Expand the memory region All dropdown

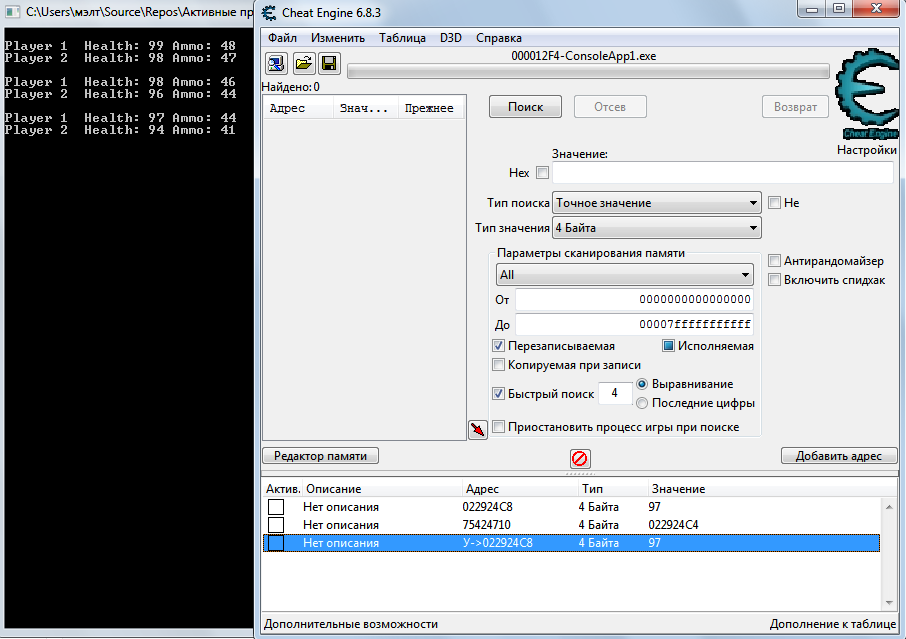pyautogui.click(x=625, y=275)
